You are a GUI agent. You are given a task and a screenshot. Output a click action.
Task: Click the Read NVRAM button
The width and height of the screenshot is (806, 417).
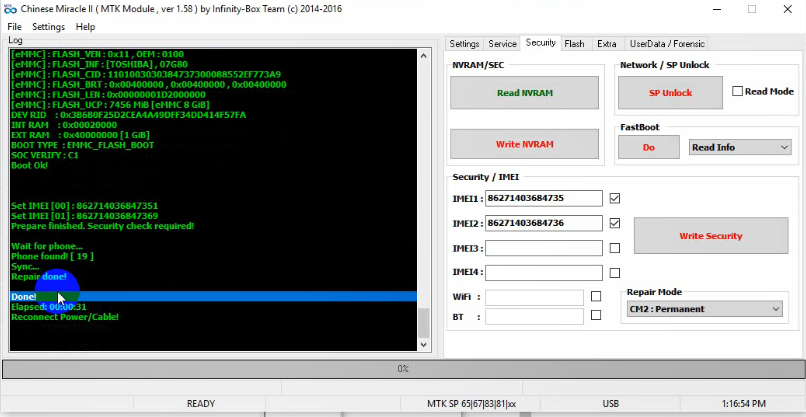pyautogui.click(x=524, y=93)
